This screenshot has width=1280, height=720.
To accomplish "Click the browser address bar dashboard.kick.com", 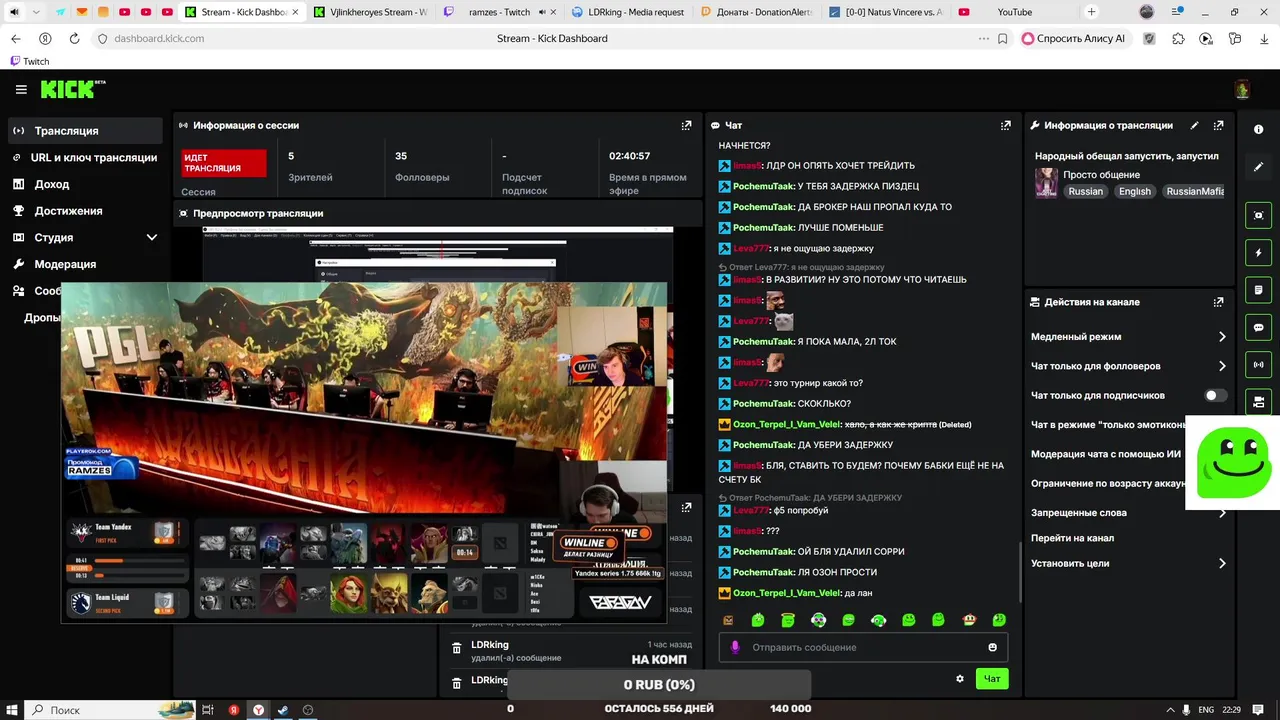I will pyautogui.click(x=159, y=38).
